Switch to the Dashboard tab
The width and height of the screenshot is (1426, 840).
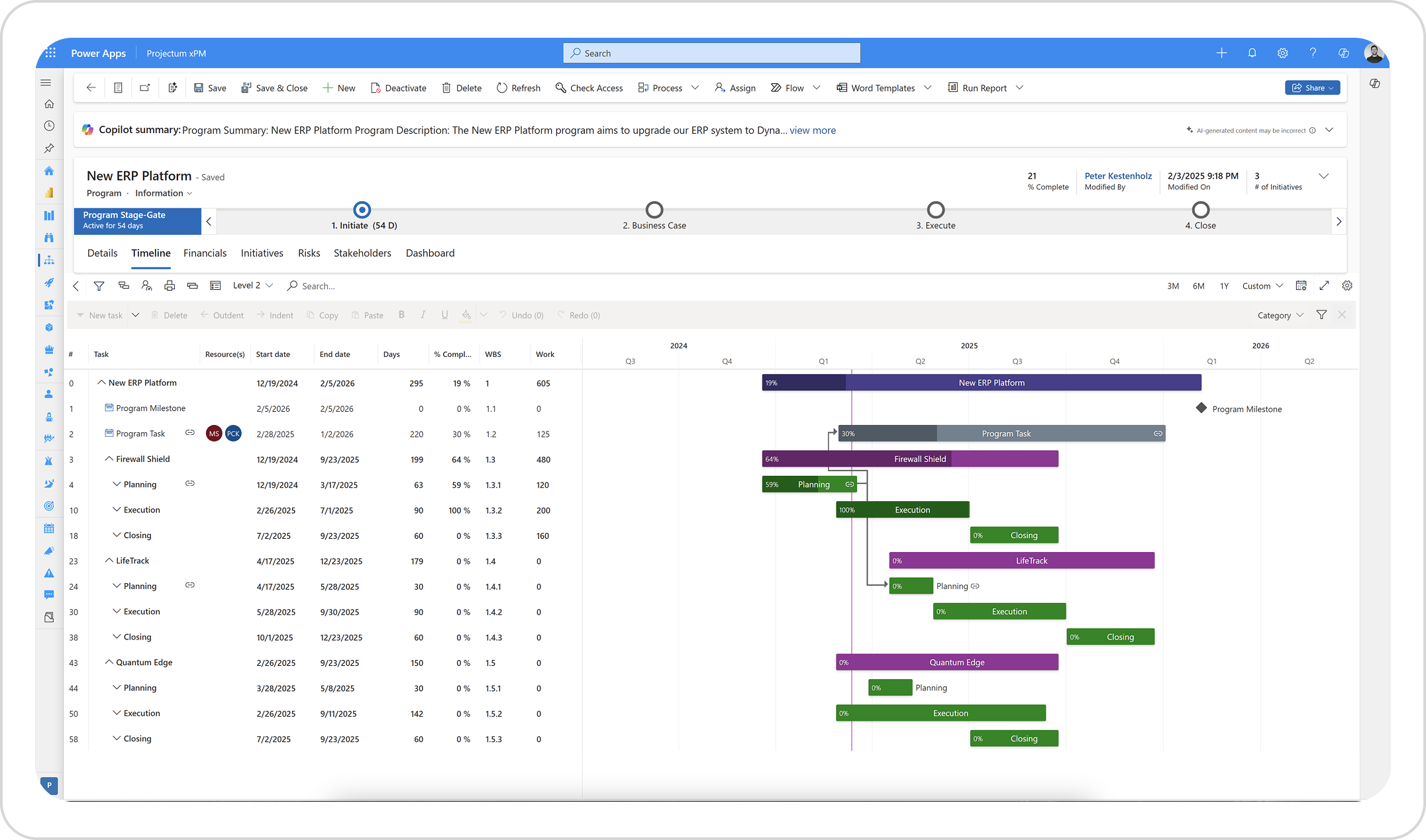point(430,253)
